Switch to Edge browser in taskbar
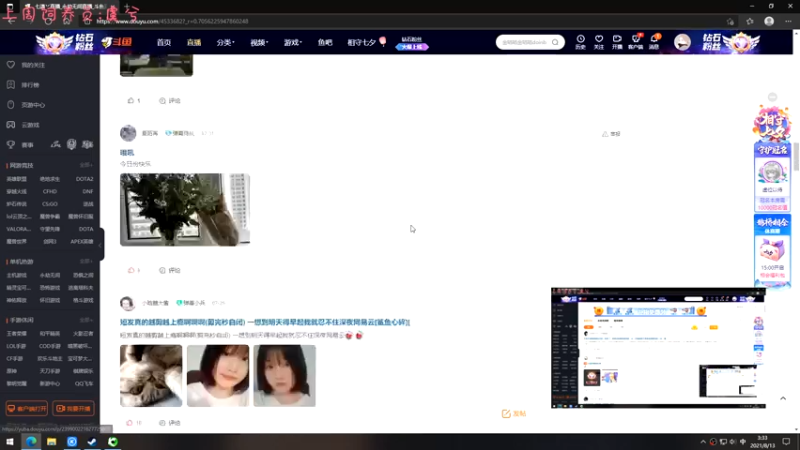 31,442
